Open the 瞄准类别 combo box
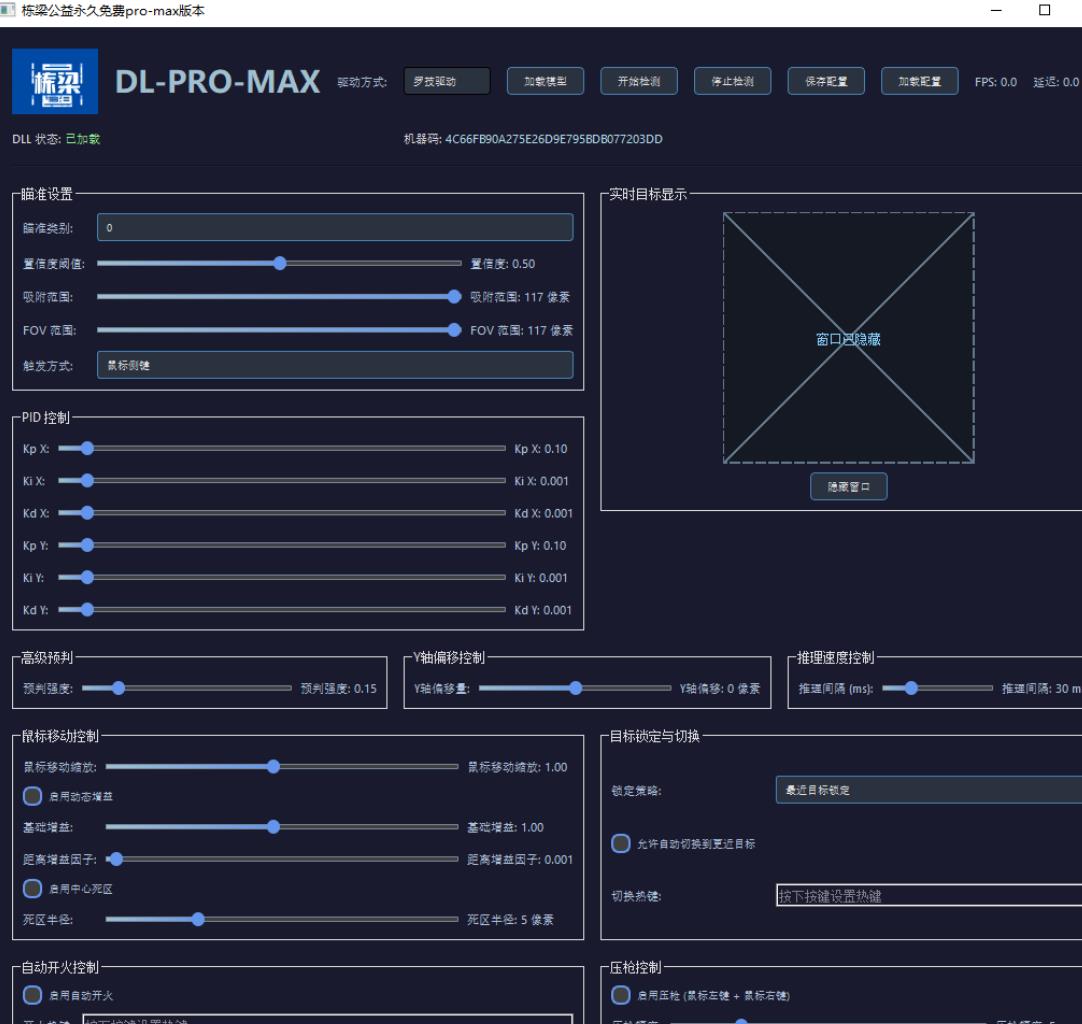This screenshot has height=1024, width=1082. click(x=335, y=228)
